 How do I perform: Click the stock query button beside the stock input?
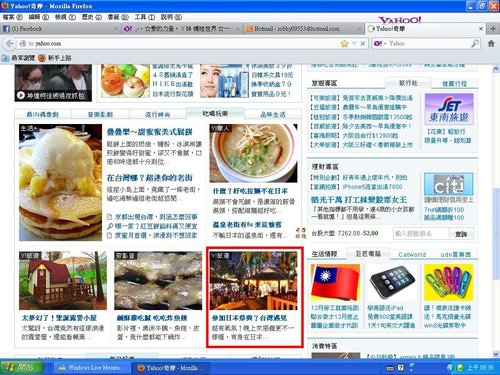pos(461,234)
